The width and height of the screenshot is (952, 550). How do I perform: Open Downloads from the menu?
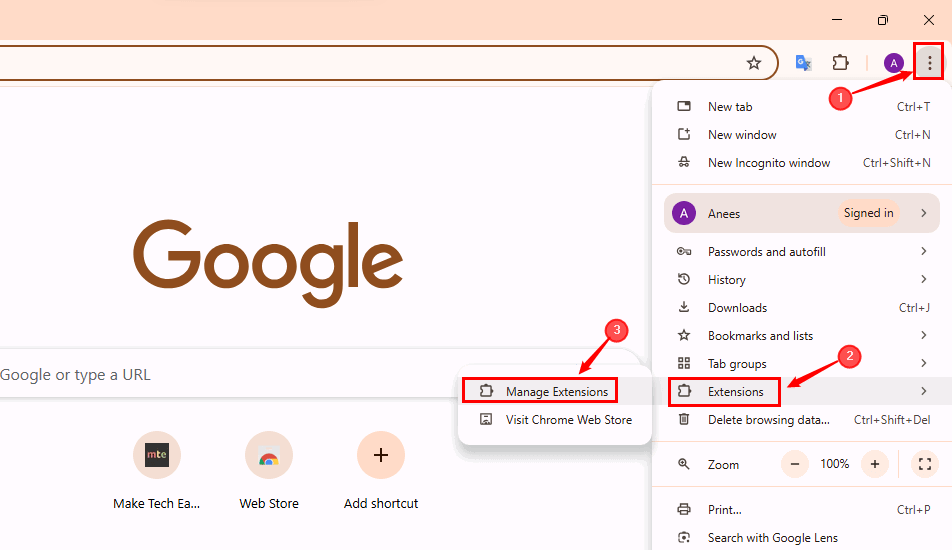(801, 308)
